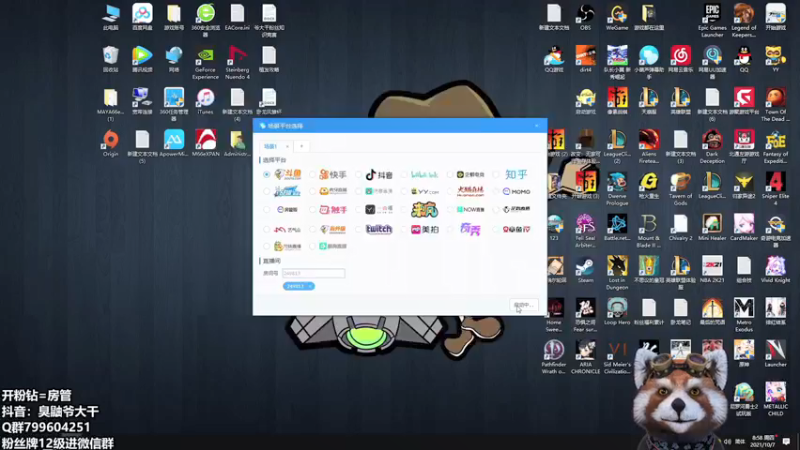This screenshot has height=450, width=800.
Task: Click the taskbar clock showing 2021/10/7
Action: tap(763, 441)
